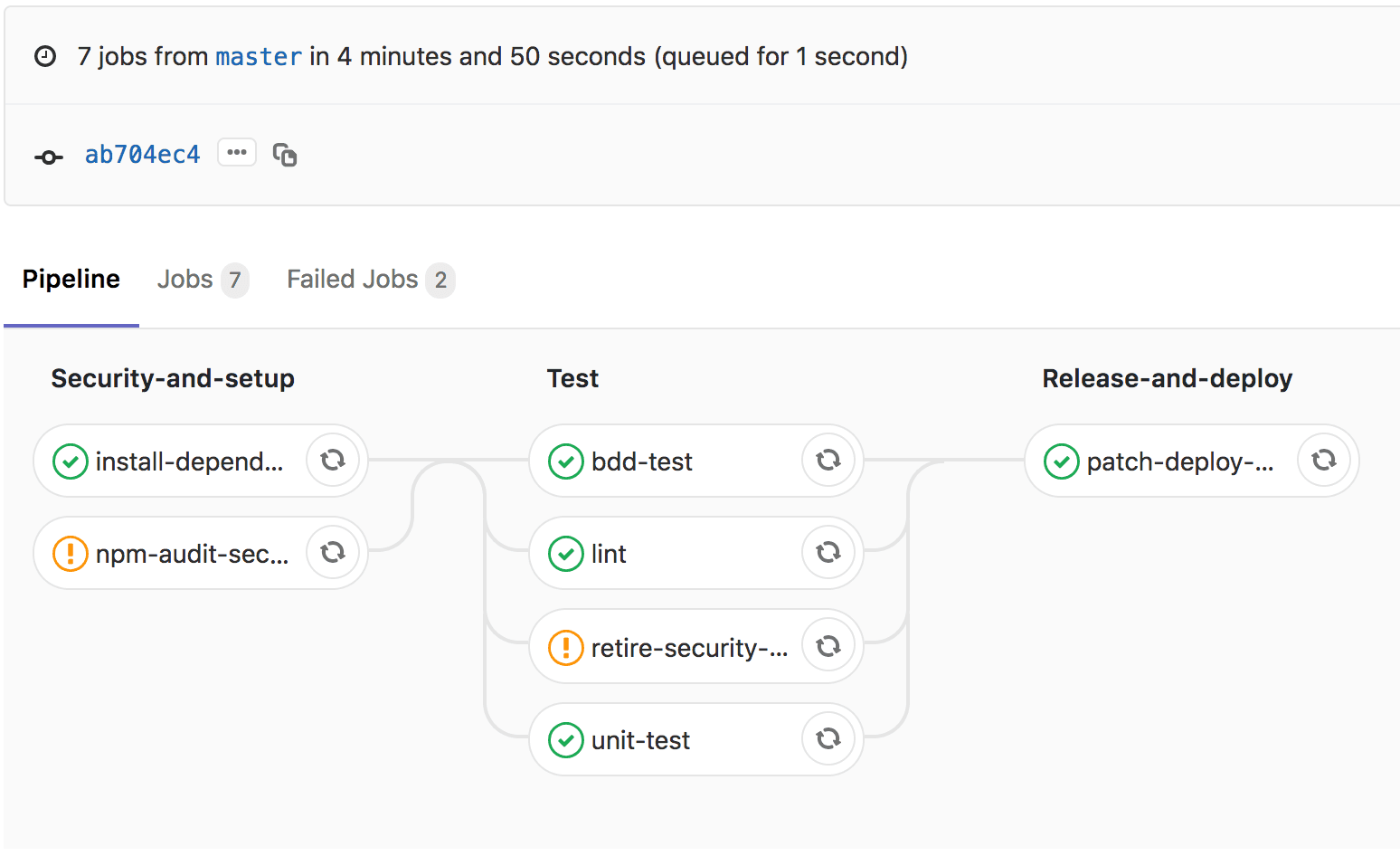Click the npm-audit-security warning status icon
Image resolution: width=1400 pixels, height=856 pixels.
click(x=71, y=554)
